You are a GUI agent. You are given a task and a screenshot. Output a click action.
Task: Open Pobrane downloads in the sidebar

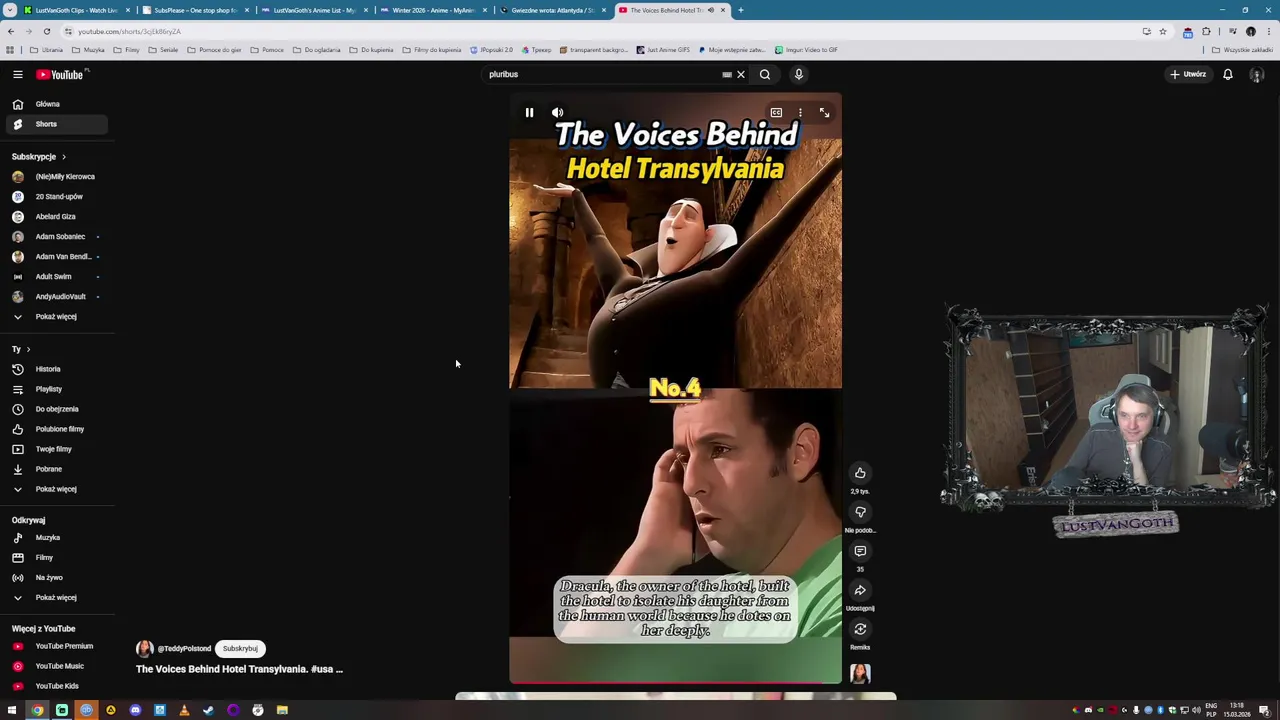(55, 469)
